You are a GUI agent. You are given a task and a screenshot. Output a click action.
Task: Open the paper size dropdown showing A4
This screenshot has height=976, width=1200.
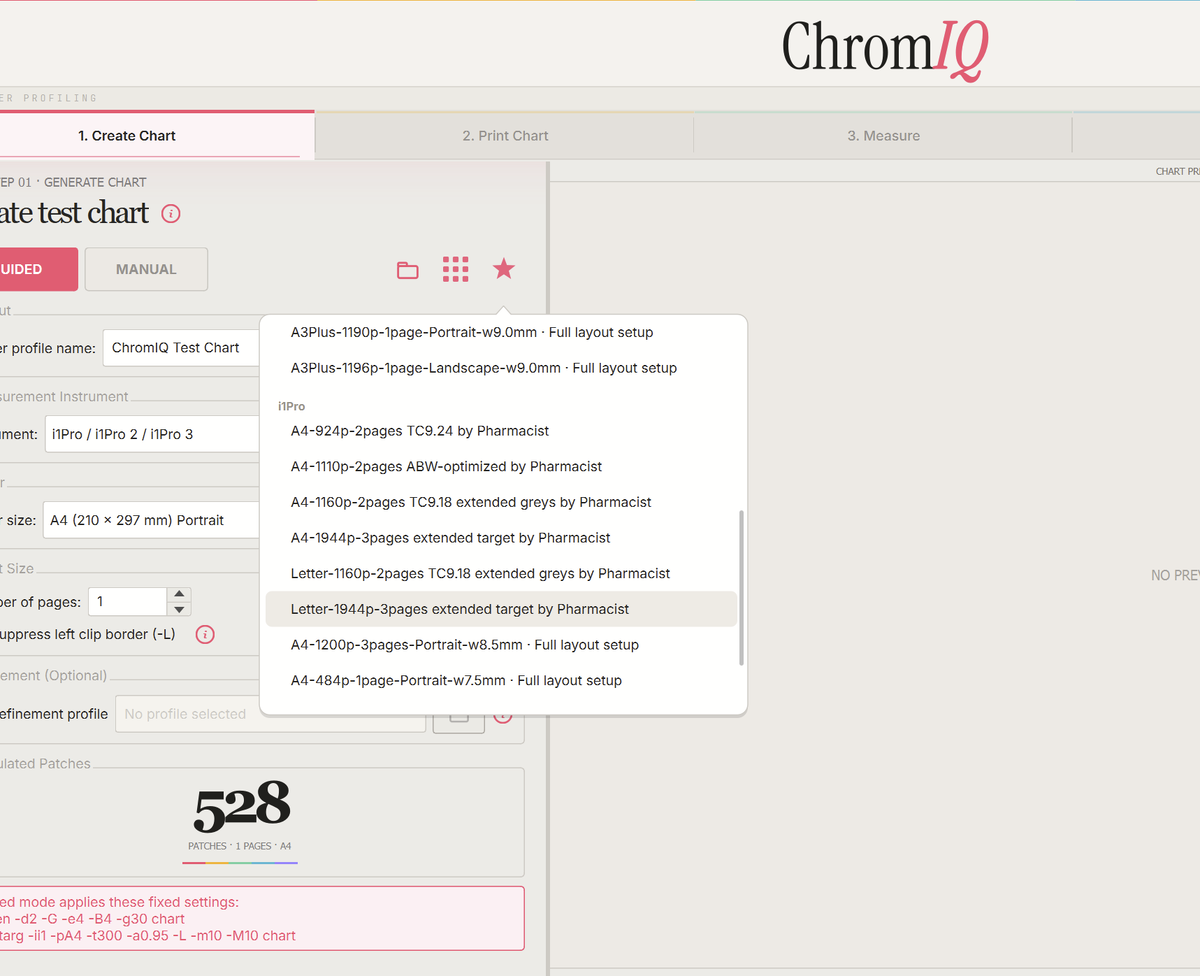tap(151, 520)
